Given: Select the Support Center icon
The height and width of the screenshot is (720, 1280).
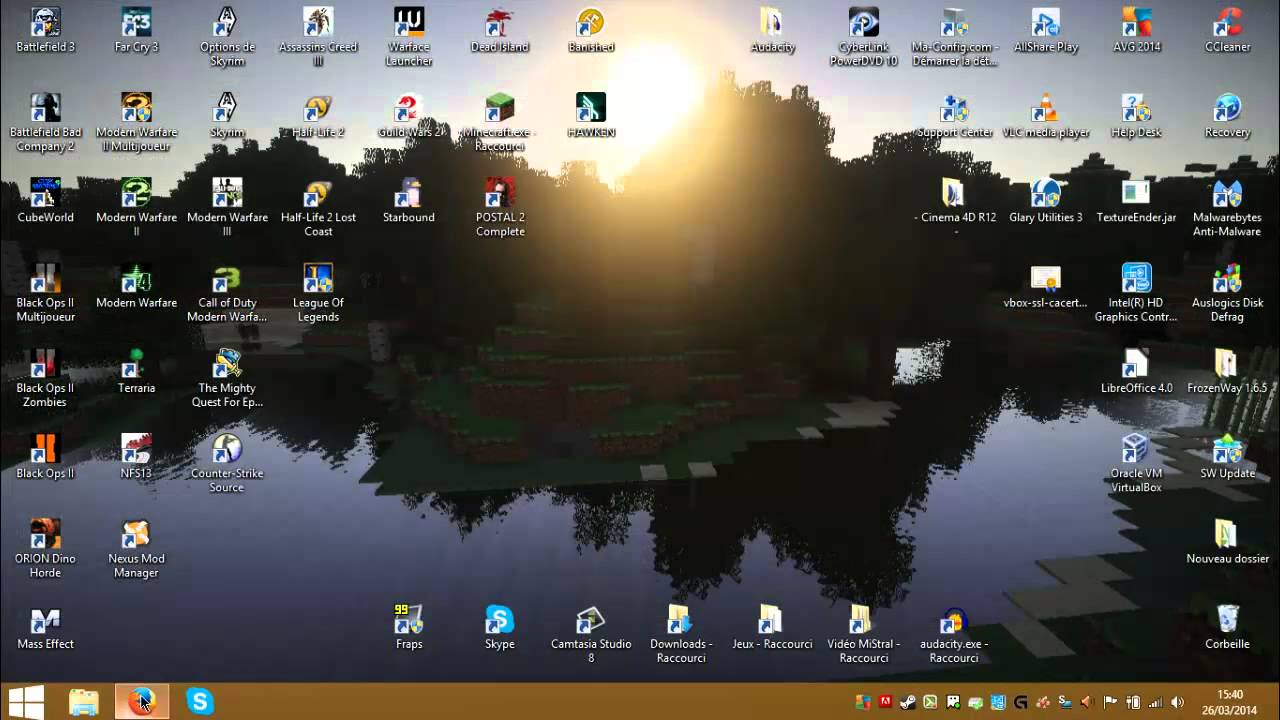Looking at the screenshot, I should point(955,107).
